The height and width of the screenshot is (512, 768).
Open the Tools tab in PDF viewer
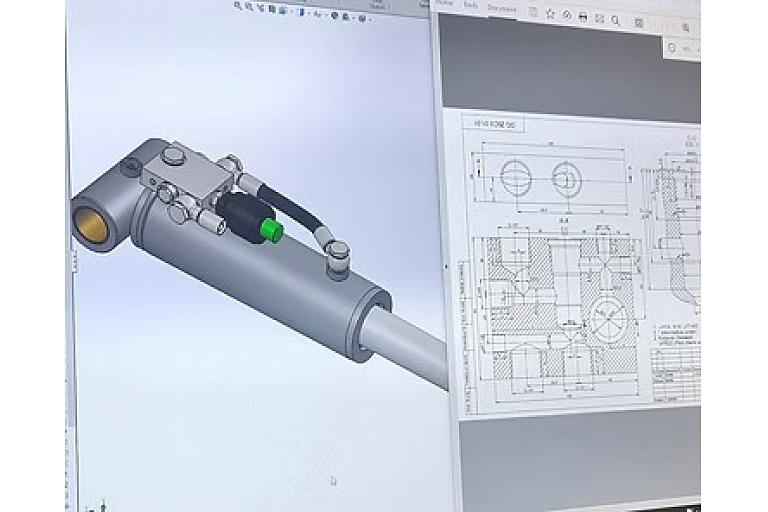coord(469,5)
